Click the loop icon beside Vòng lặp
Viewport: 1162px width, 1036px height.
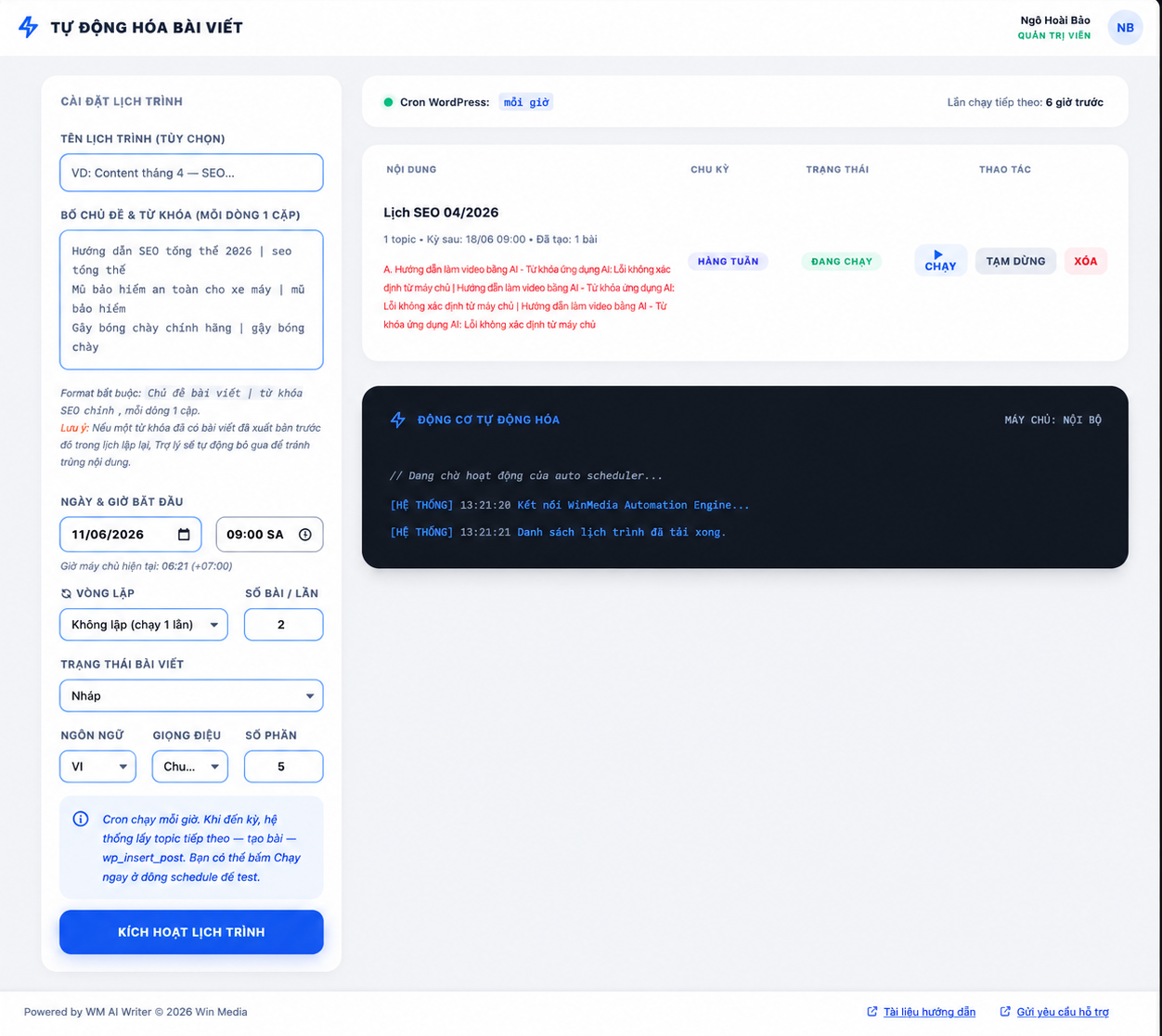coord(66,593)
